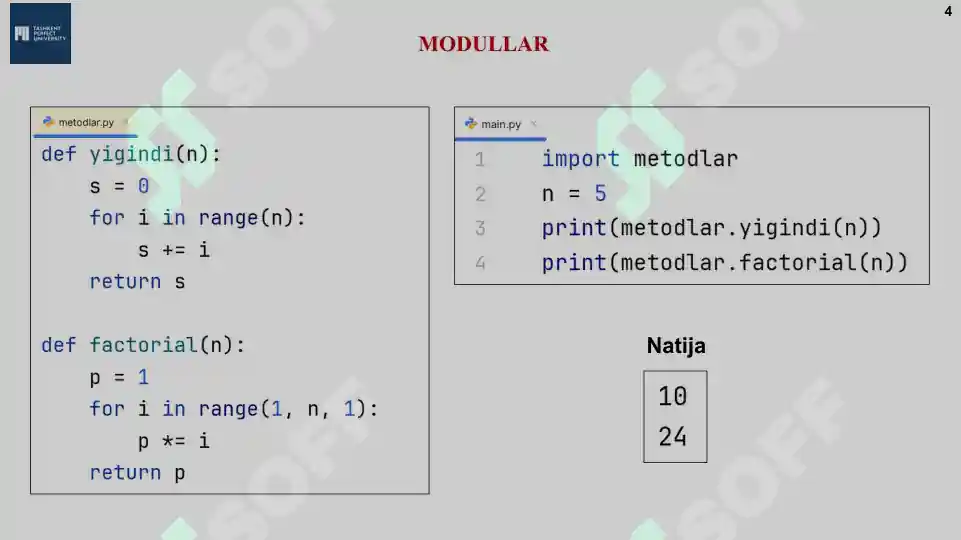Switch to the metodlar.py tab
961x540 pixels.
coord(86,122)
